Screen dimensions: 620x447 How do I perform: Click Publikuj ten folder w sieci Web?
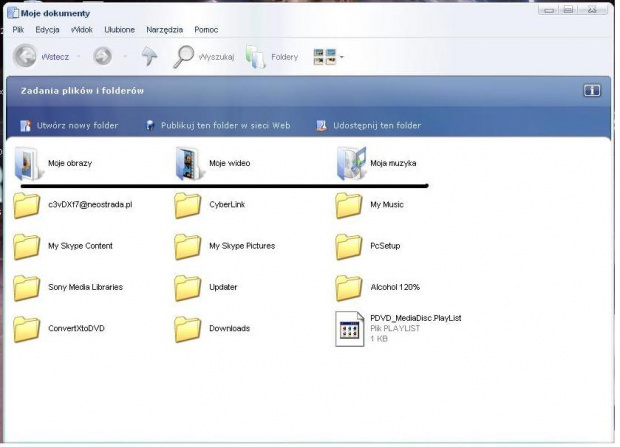pos(225,126)
